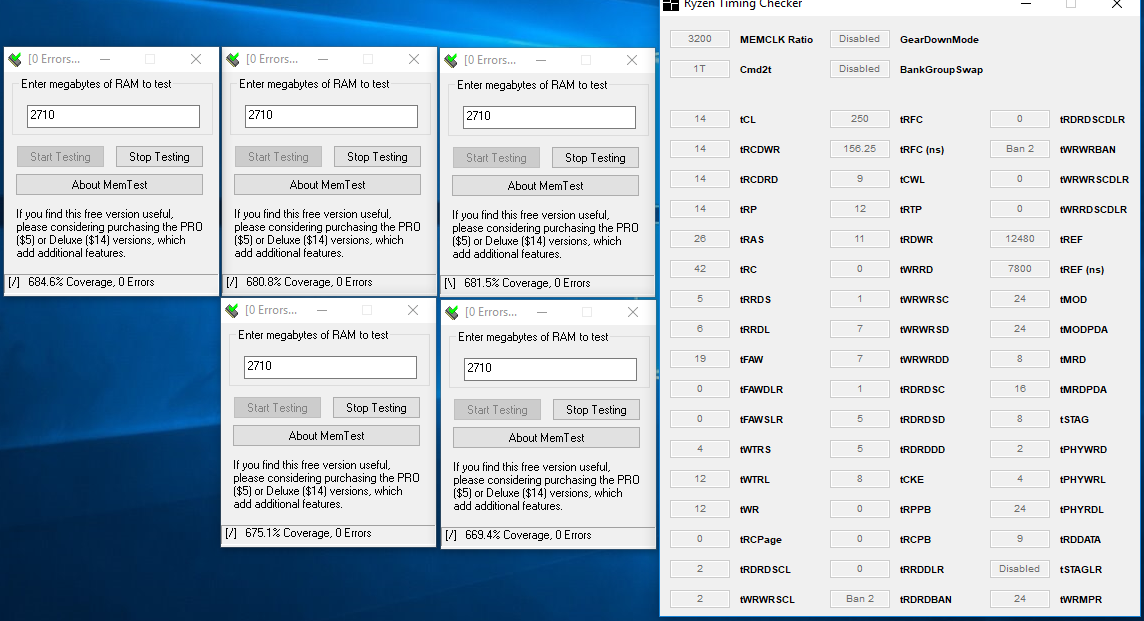The height and width of the screenshot is (621, 1144).
Task: Click the tRC value field showing 42
Action: pos(700,269)
